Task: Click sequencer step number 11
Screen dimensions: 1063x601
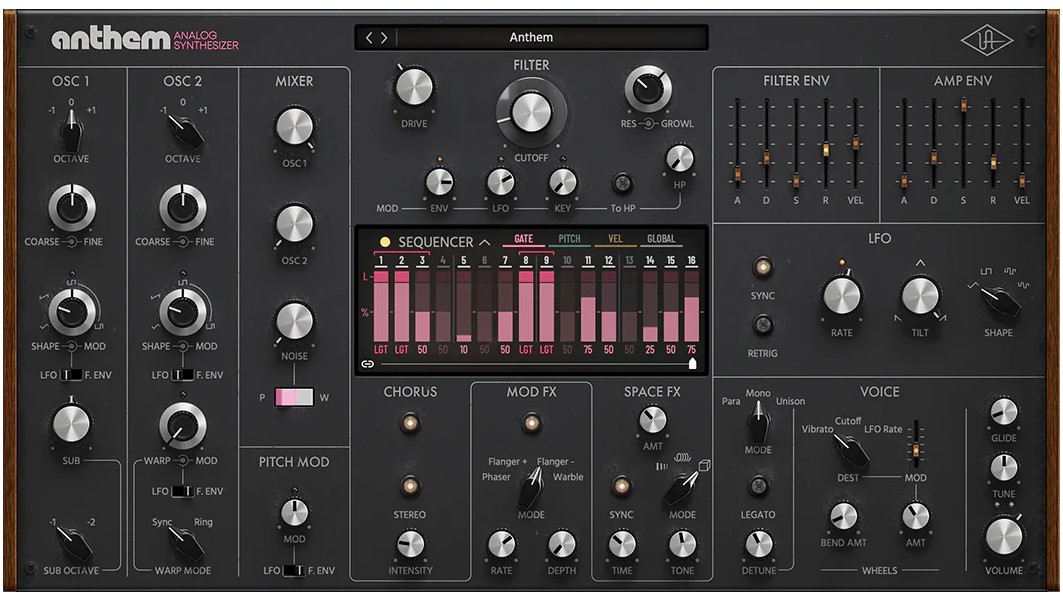Action: [588, 260]
